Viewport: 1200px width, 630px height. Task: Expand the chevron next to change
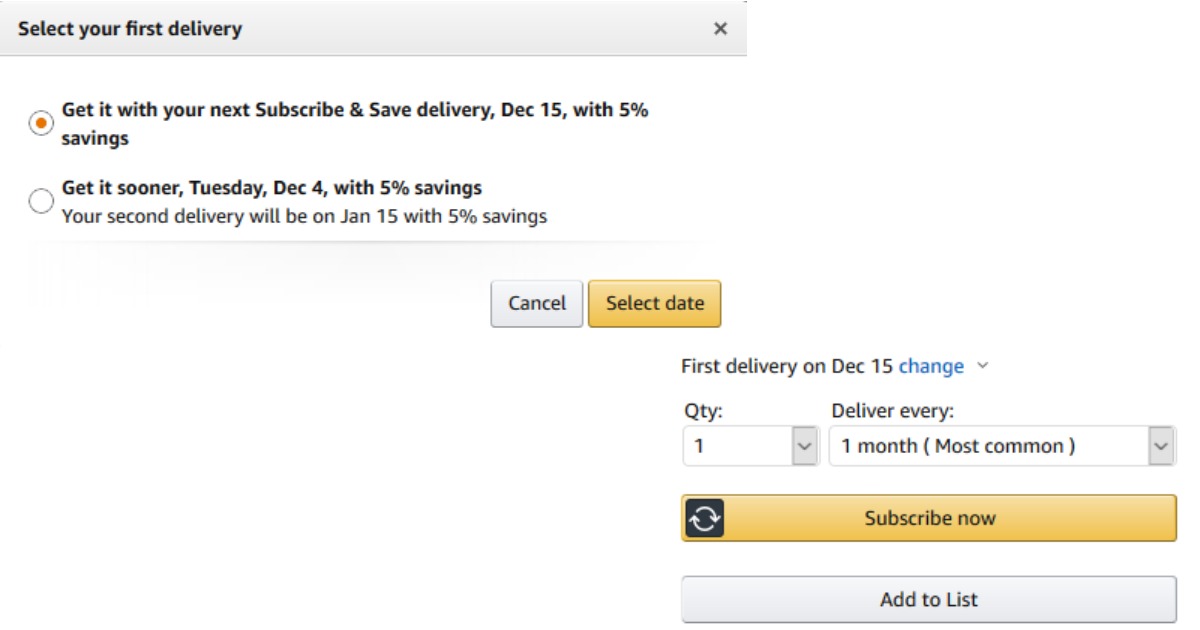click(x=982, y=366)
